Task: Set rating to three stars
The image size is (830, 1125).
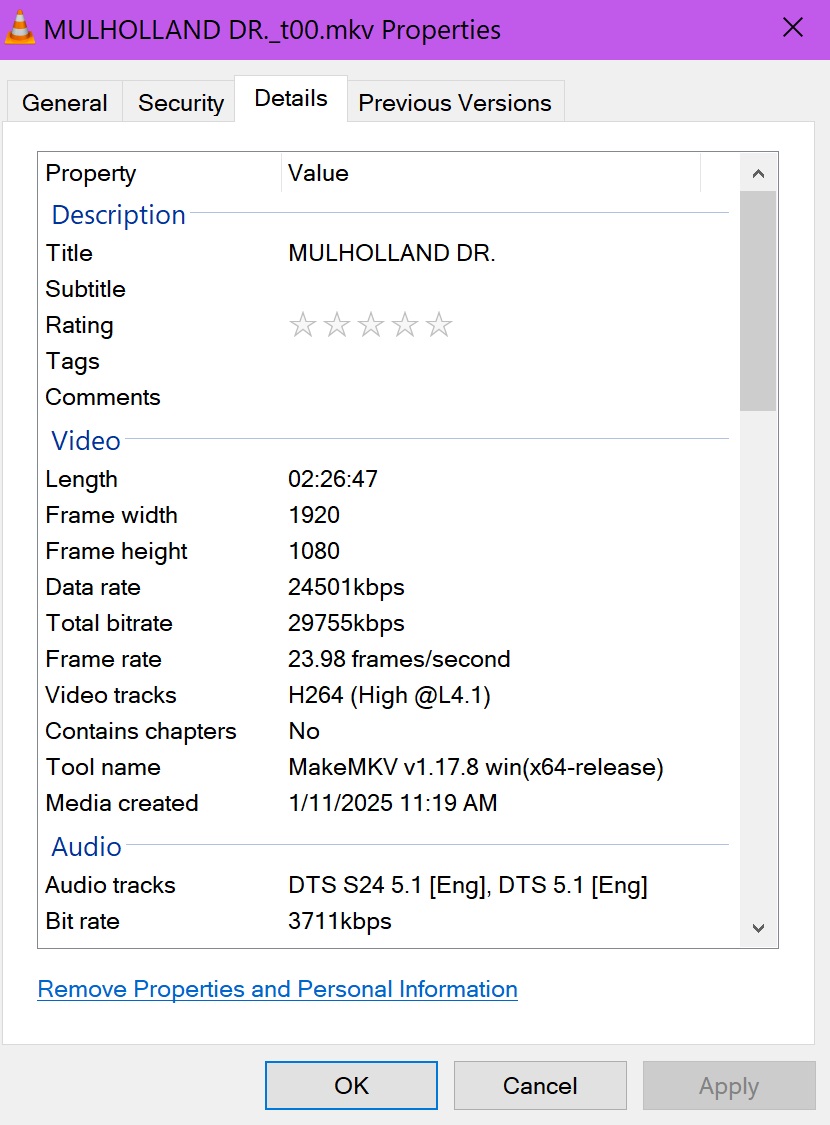Action: [371, 325]
